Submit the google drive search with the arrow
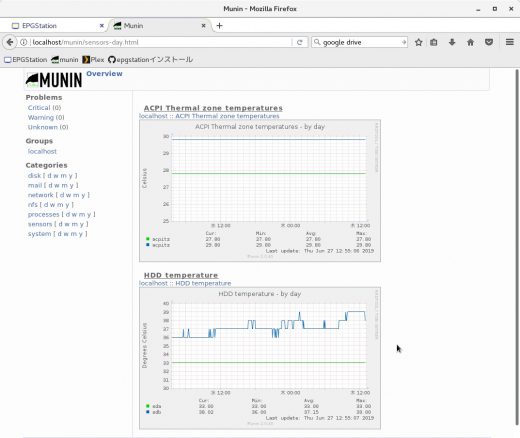 click(404, 42)
